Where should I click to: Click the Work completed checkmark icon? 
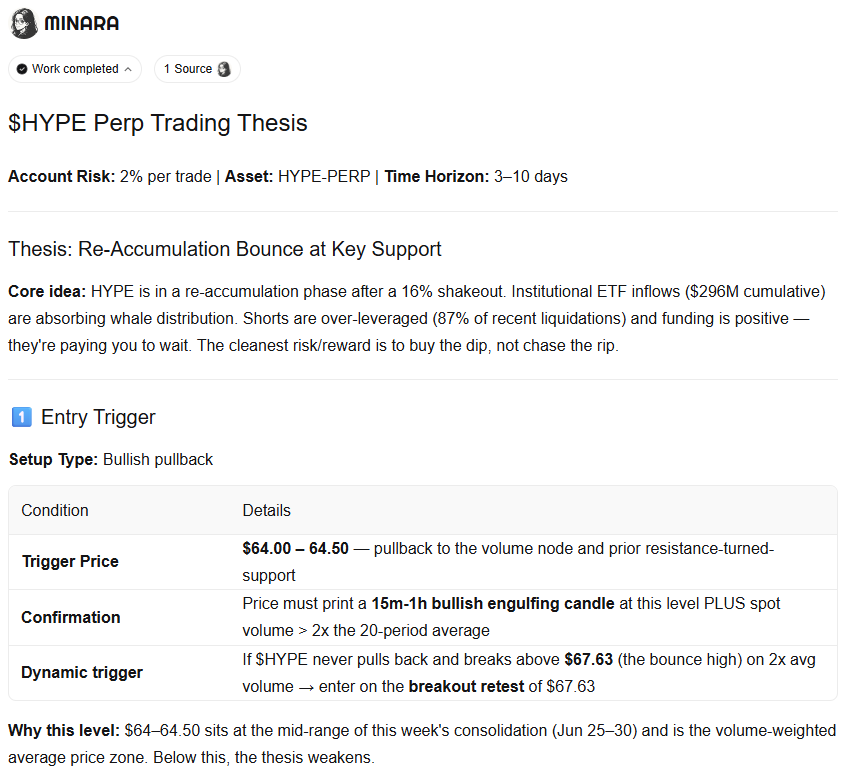pos(22,69)
